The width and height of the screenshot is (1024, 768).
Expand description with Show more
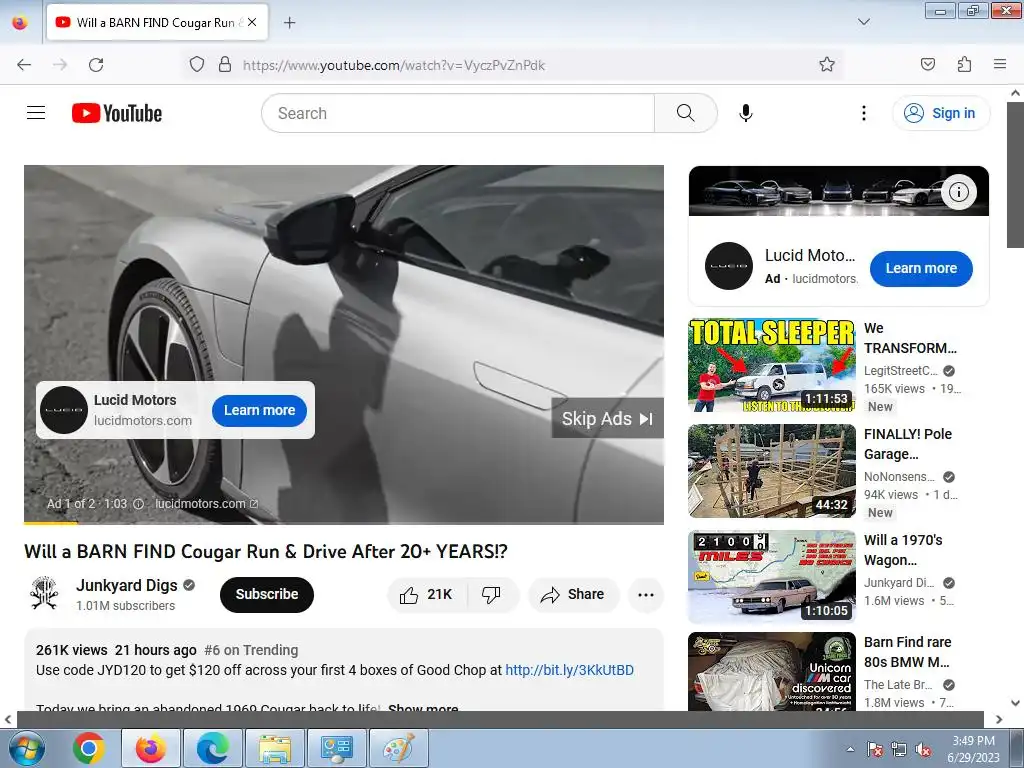click(x=423, y=708)
